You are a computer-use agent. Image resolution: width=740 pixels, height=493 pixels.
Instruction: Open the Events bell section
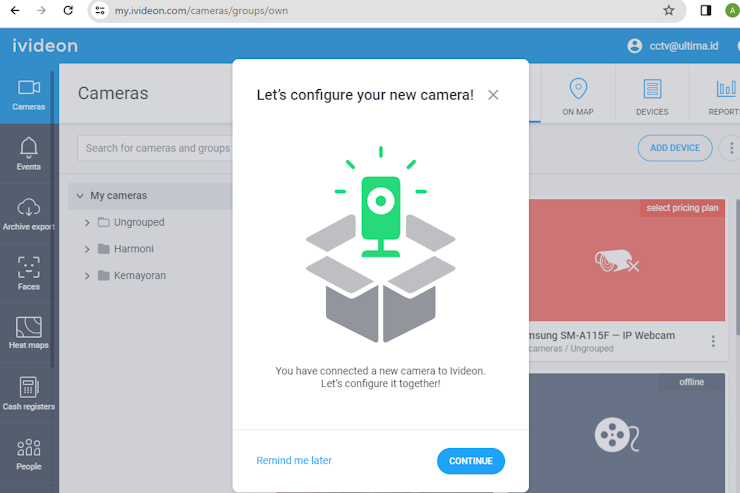point(29,154)
